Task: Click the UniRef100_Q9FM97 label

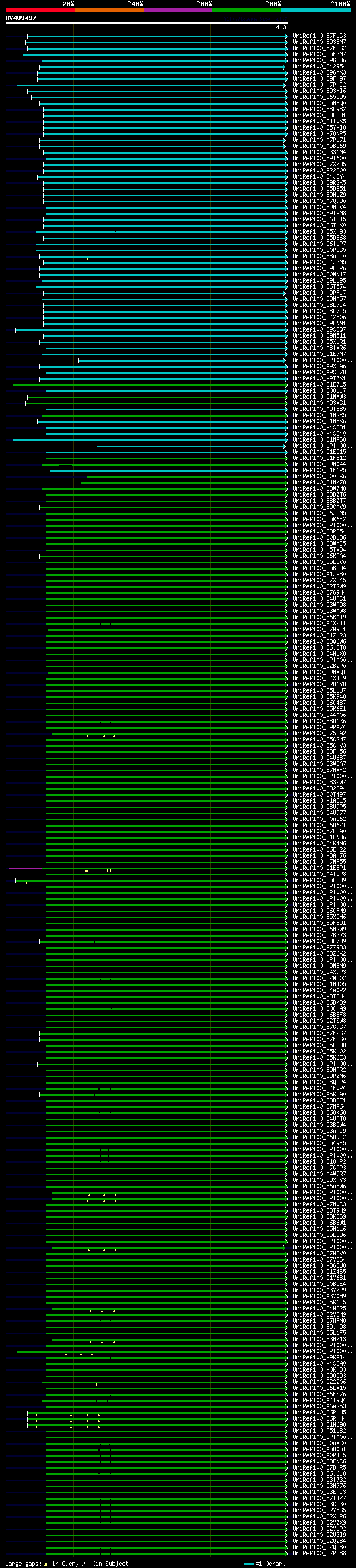Action: pyautogui.click(x=319, y=78)
